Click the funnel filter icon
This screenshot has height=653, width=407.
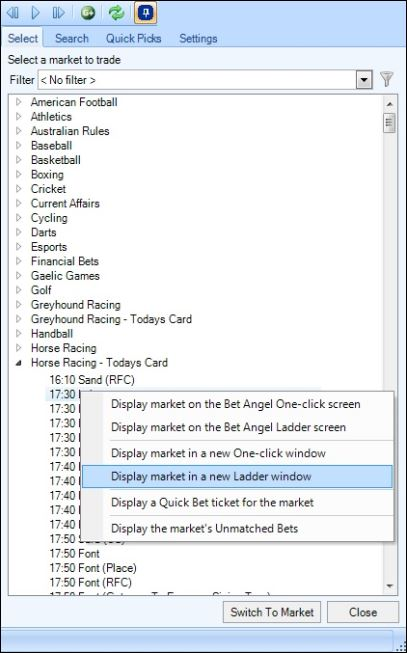click(387, 79)
